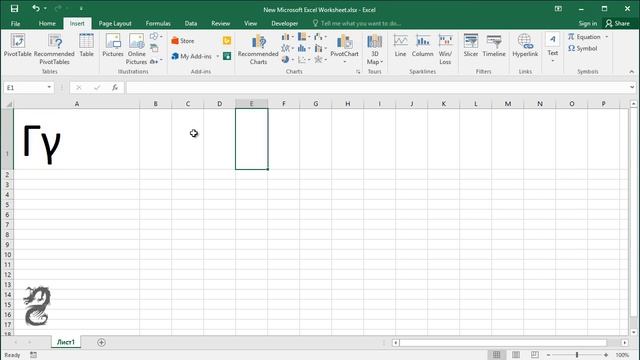This screenshot has height=360, width=640.
Task: Open the Office Store
Action: (x=182, y=41)
